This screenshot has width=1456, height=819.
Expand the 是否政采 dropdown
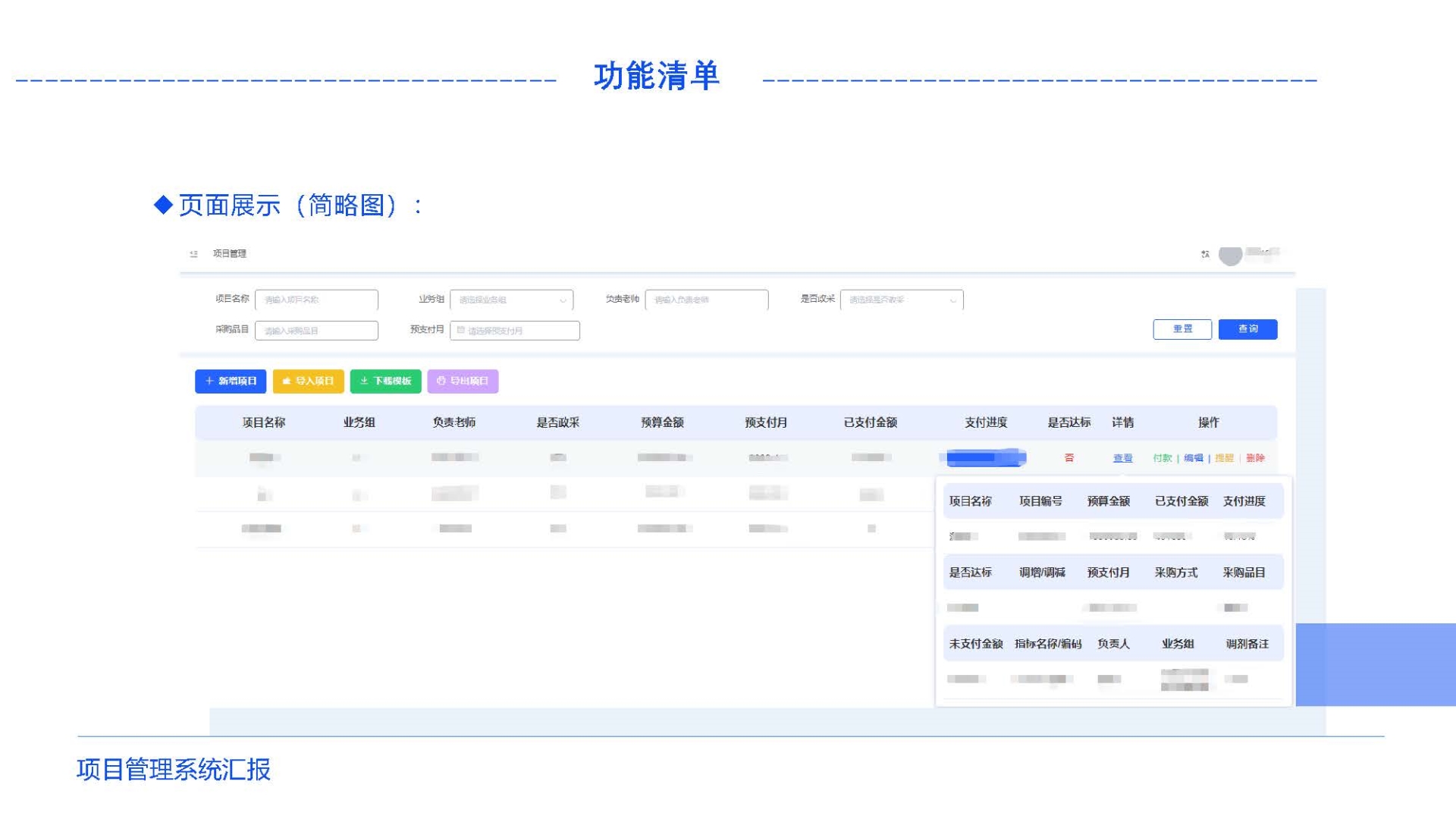[x=901, y=300]
